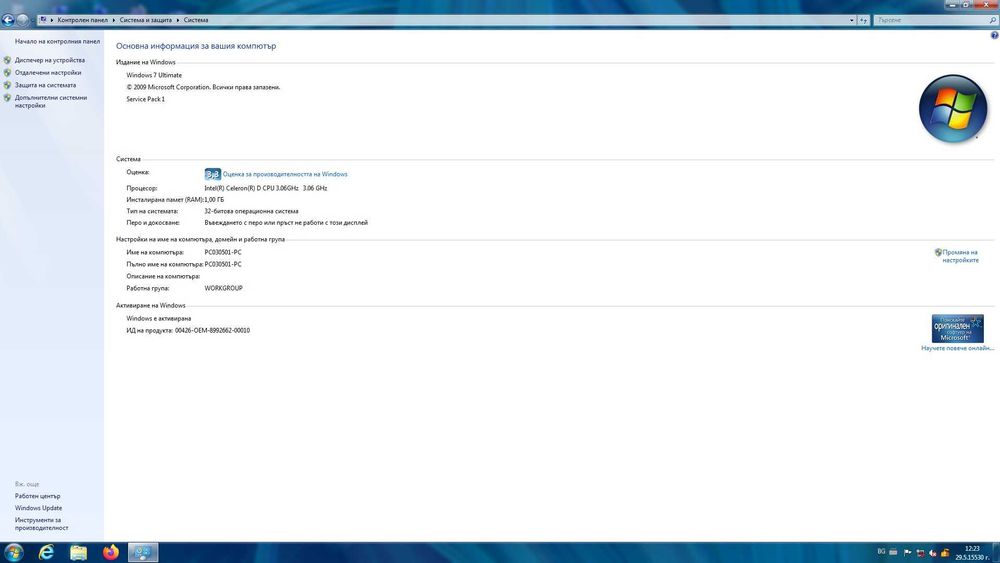Open 'Отдалечени настройки' link
Screen dimensions: 1000x563
click(x=48, y=73)
